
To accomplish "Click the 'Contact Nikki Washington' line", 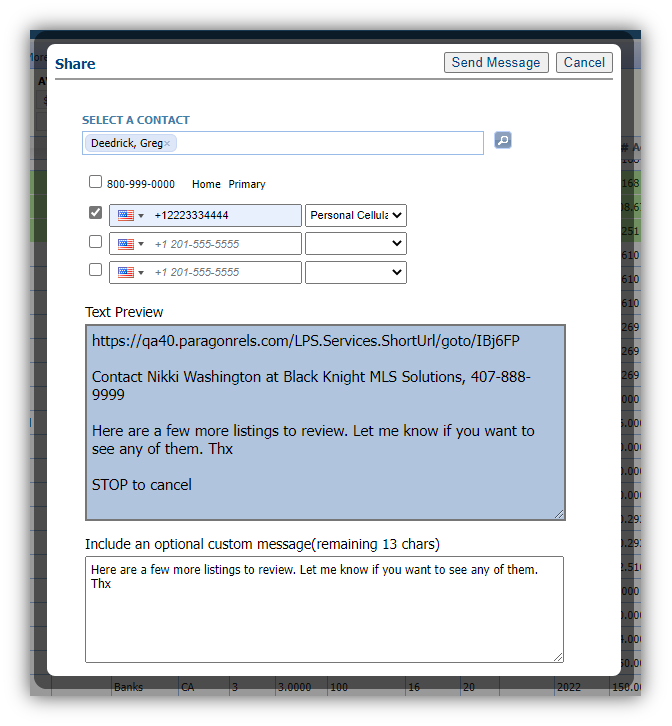I will (311, 385).
